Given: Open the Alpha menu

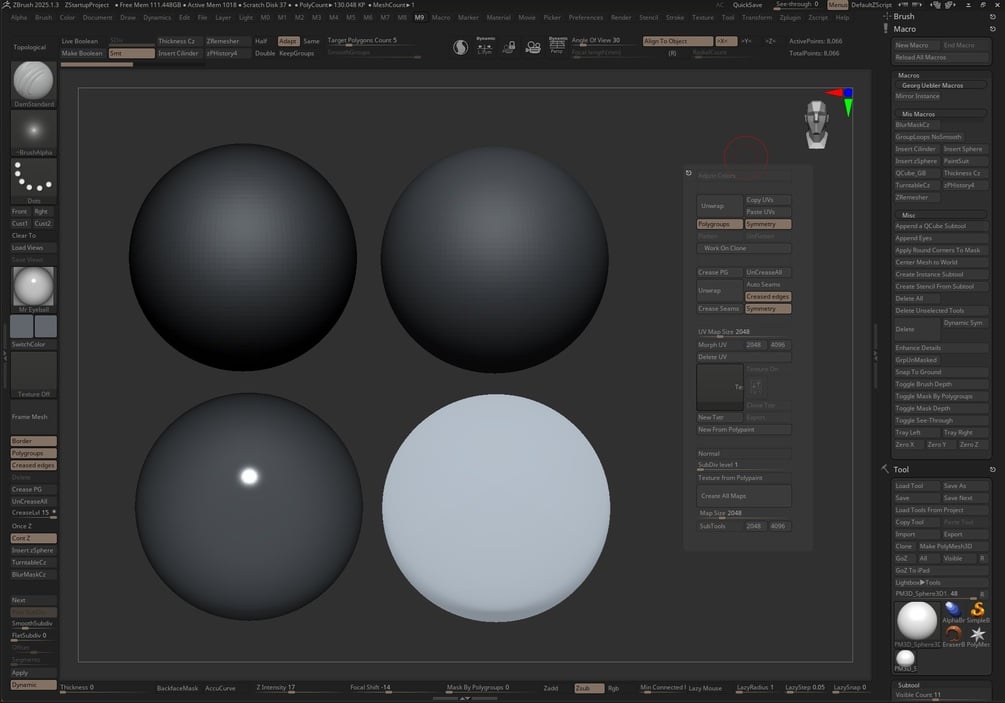Looking at the screenshot, I should tap(19, 17).
